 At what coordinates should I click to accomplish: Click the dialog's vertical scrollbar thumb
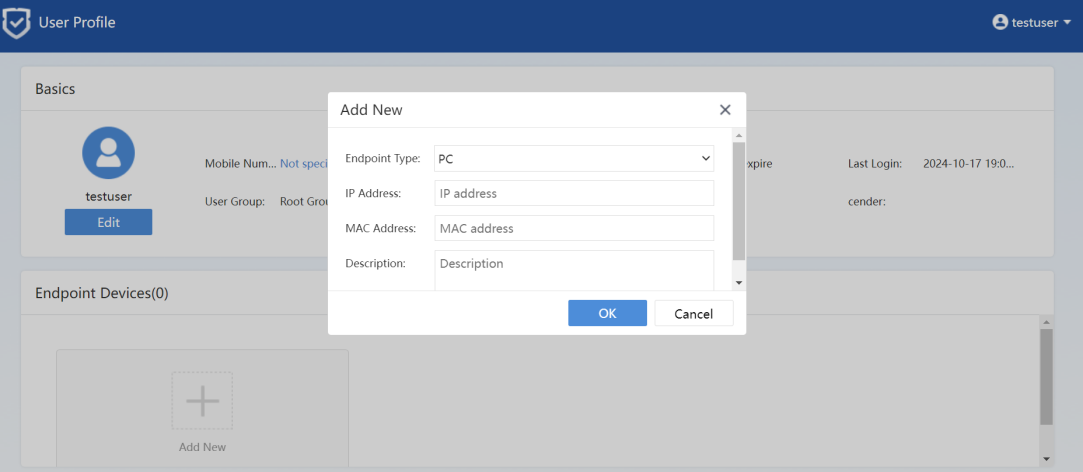tap(739, 200)
